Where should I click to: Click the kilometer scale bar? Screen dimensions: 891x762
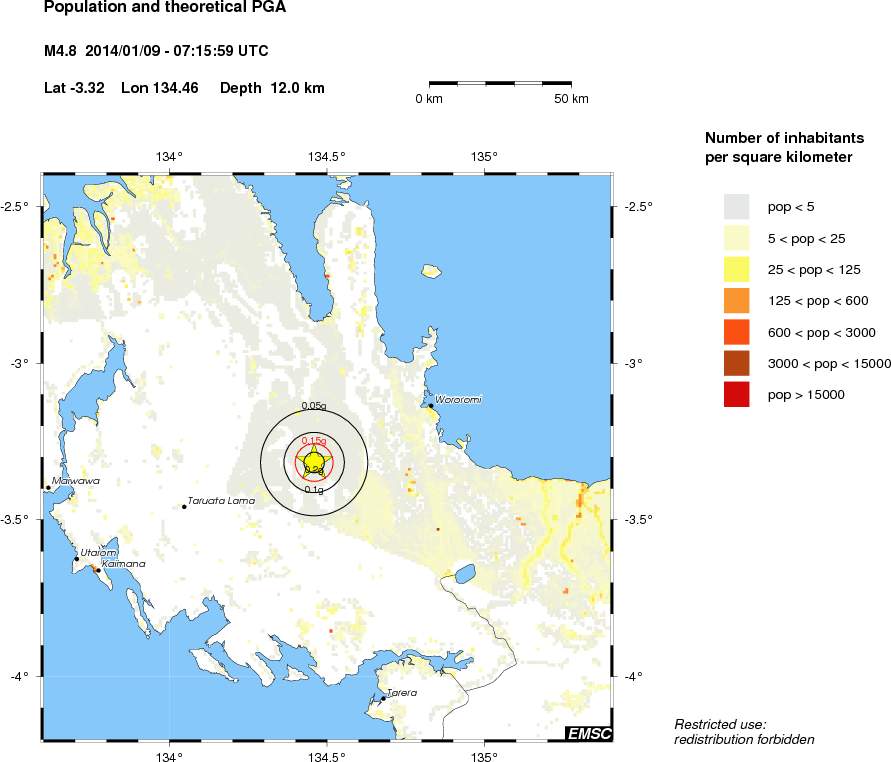500,83
